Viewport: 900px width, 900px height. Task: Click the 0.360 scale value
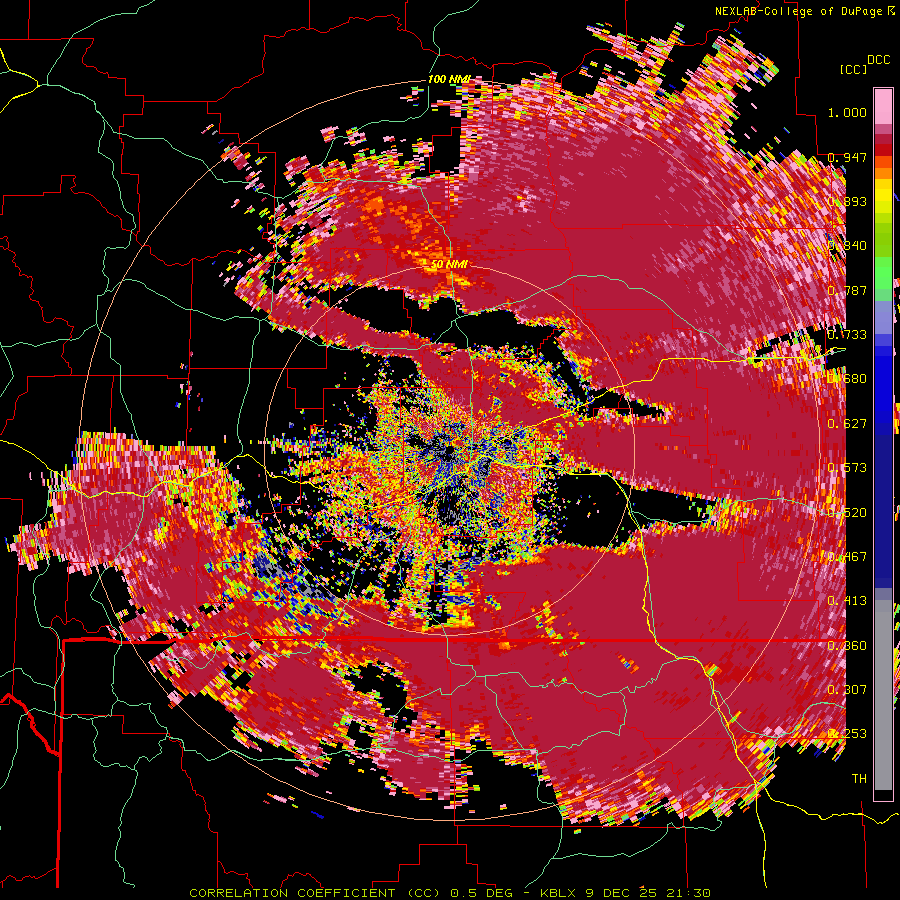847,646
